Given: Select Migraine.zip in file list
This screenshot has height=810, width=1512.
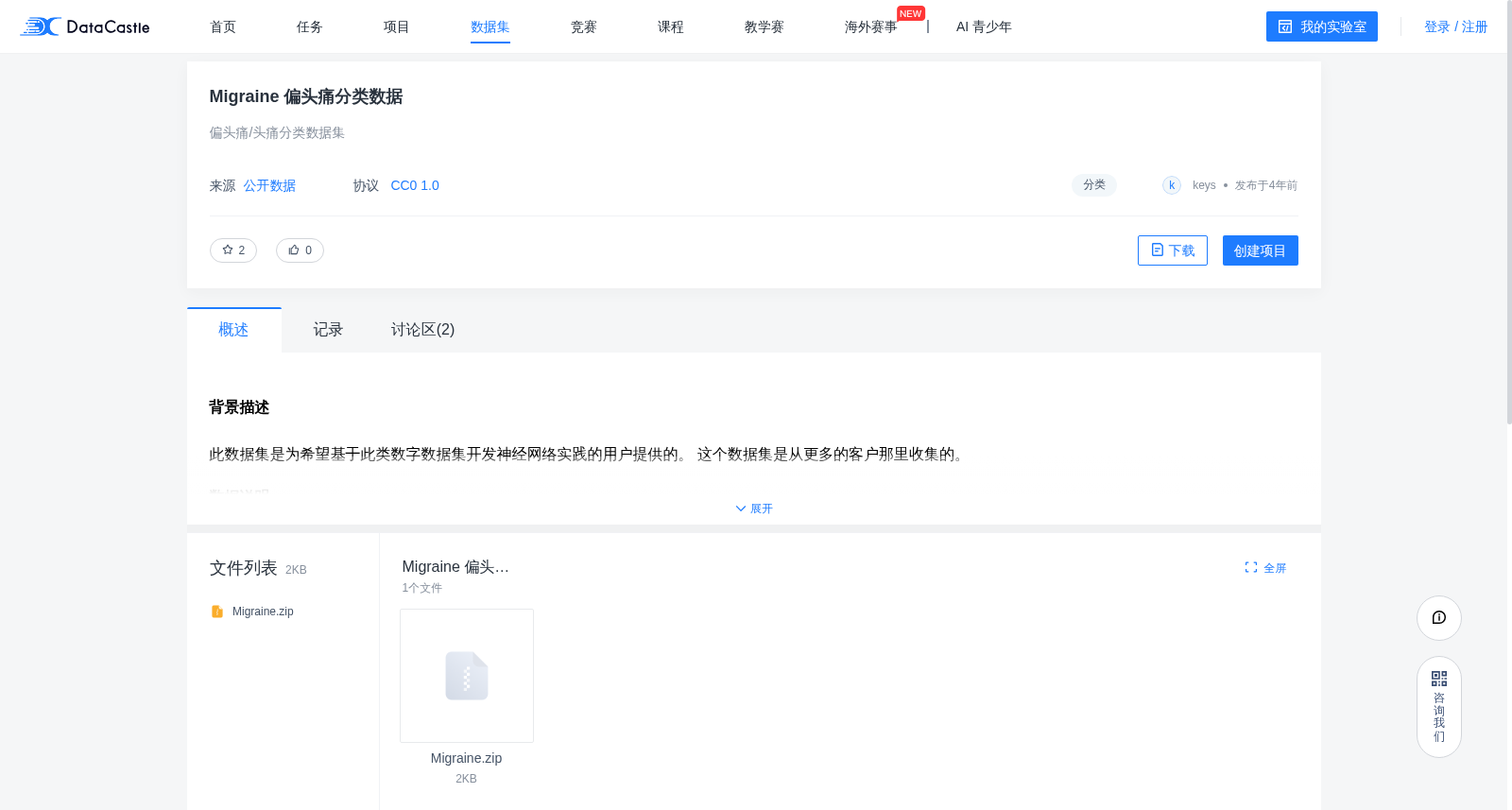Looking at the screenshot, I should pyautogui.click(x=263, y=612).
